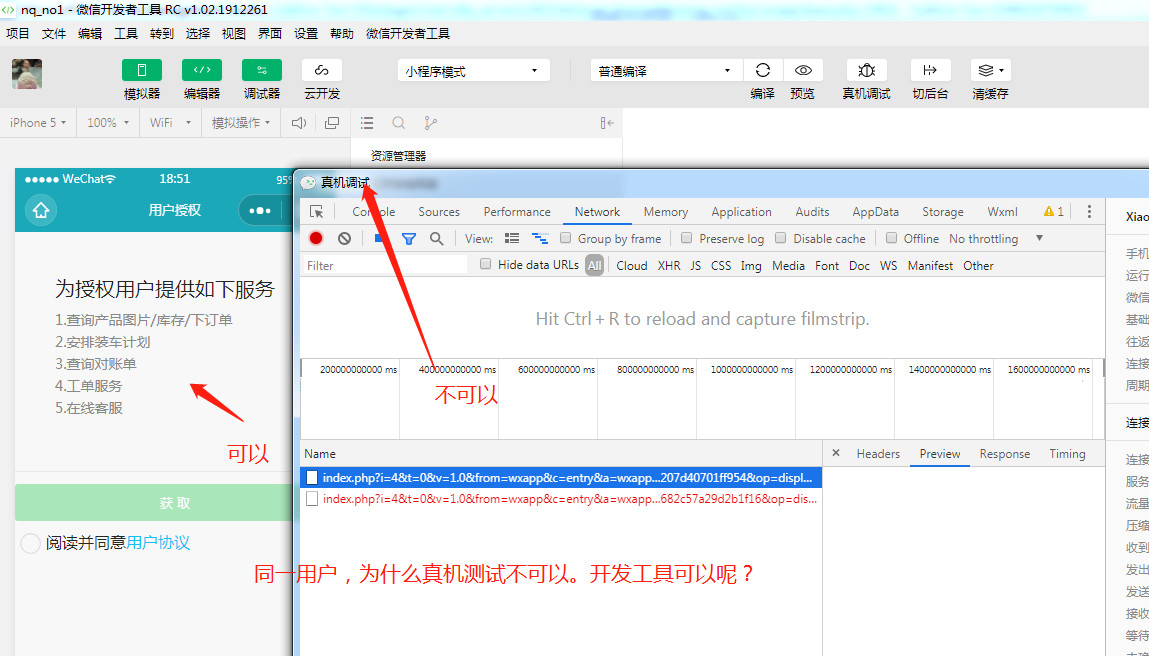Toggle the 编辑器 editor panel button
This screenshot has width=1149, height=656.
coord(202,70)
